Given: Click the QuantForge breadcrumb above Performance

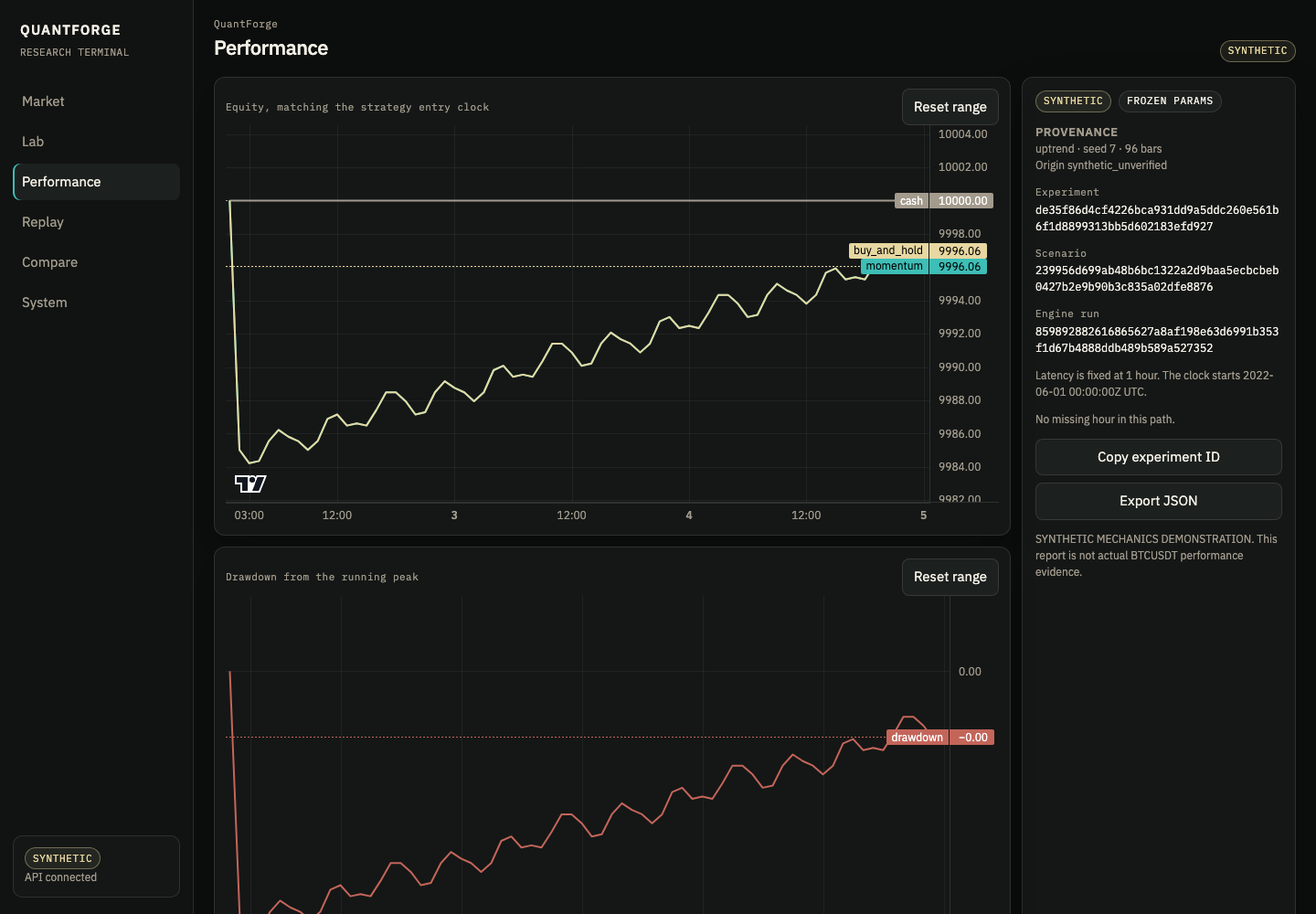Looking at the screenshot, I should [246, 24].
